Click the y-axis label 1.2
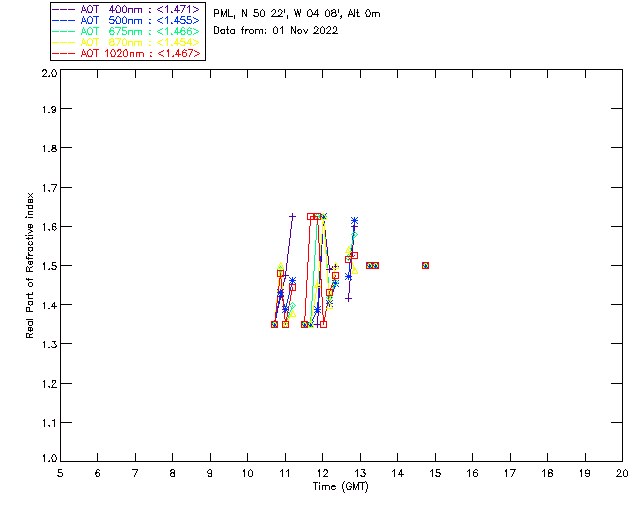This screenshot has height=512, width=640. coord(49,384)
